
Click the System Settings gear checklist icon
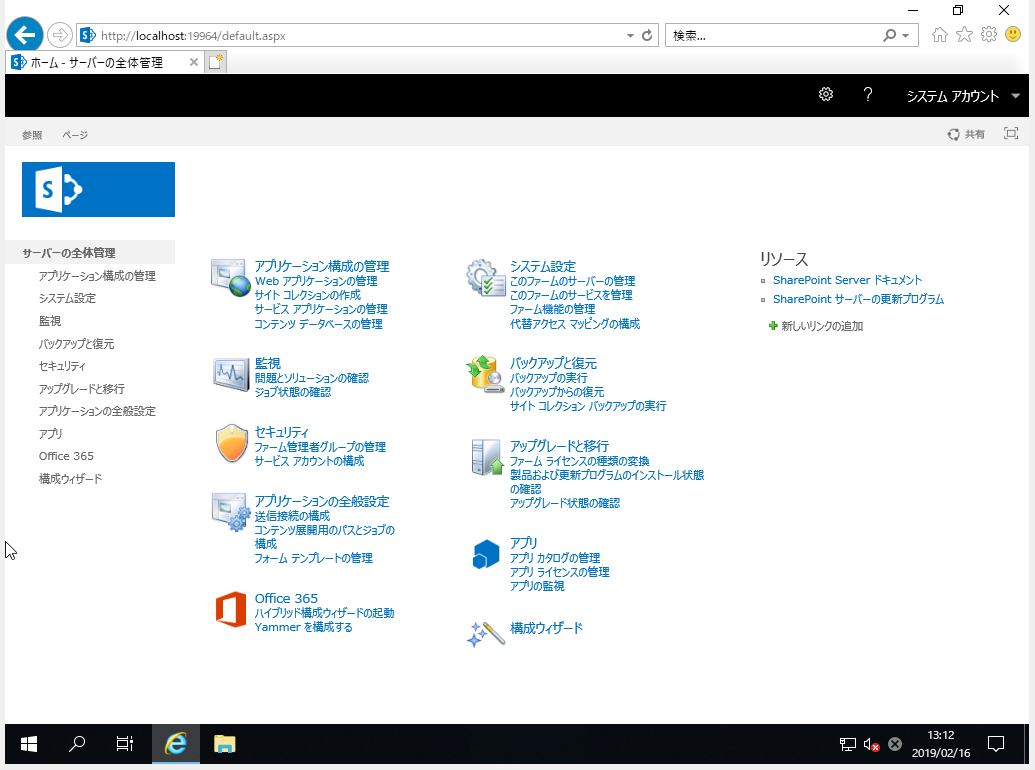(x=486, y=278)
